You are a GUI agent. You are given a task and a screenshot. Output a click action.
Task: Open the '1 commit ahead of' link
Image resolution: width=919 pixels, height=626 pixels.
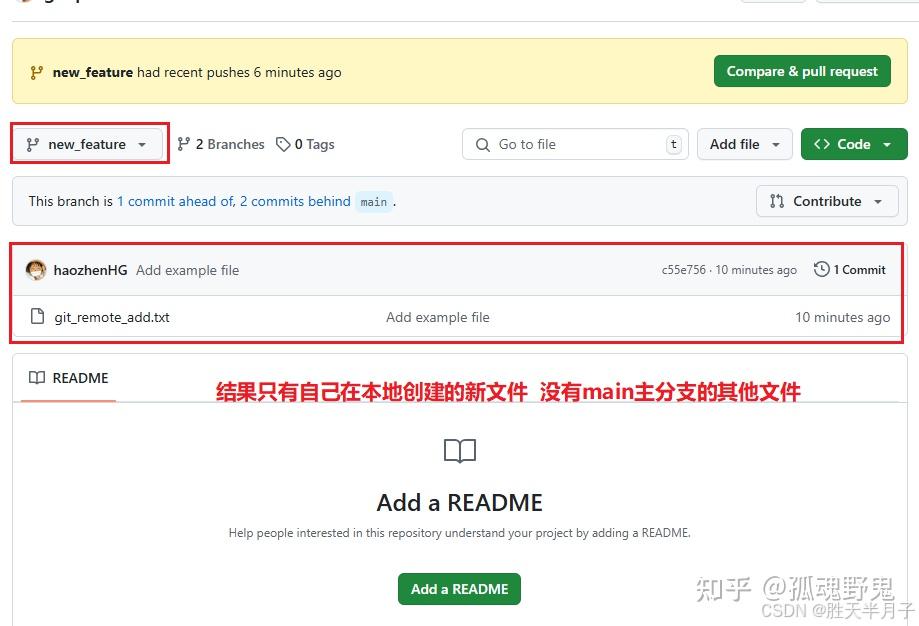(x=176, y=201)
